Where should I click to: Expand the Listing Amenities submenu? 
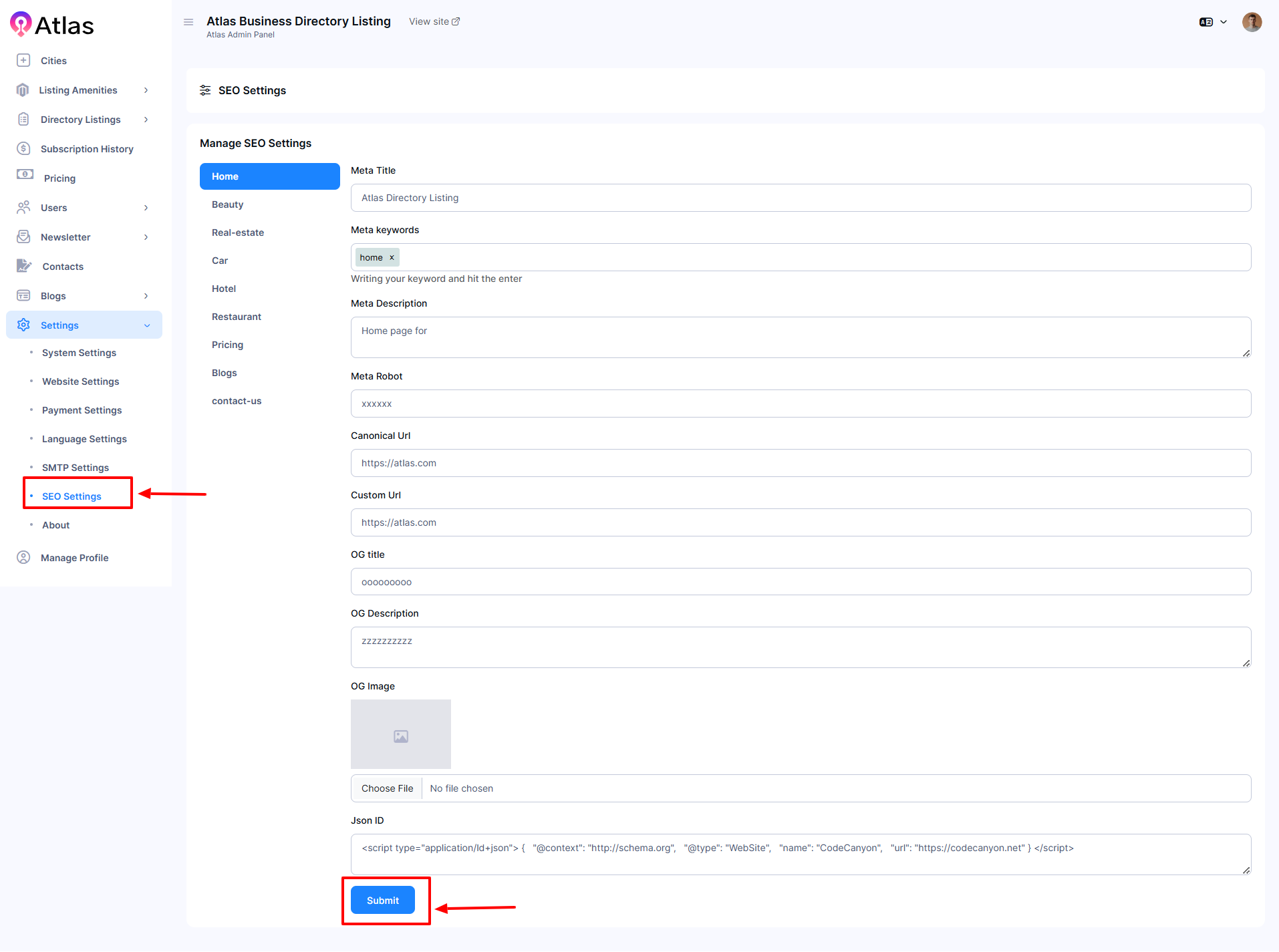click(x=146, y=90)
